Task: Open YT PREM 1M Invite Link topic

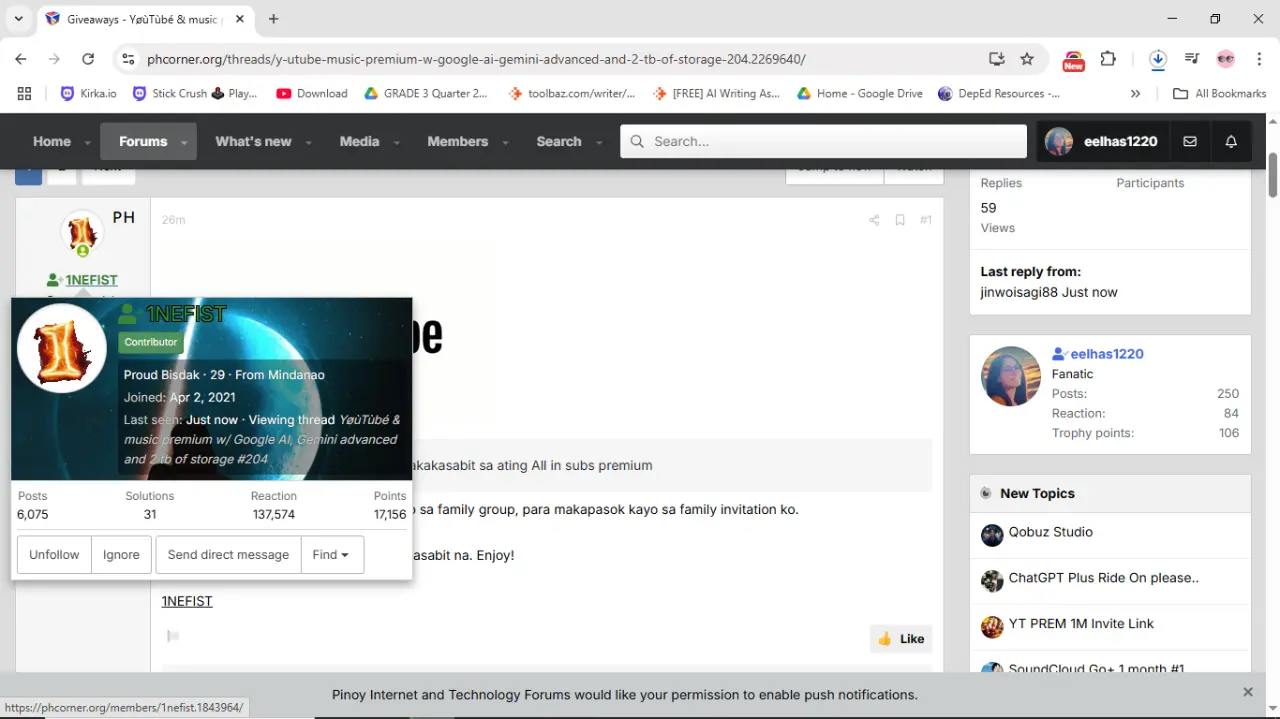Action: (x=1081, y=623)
